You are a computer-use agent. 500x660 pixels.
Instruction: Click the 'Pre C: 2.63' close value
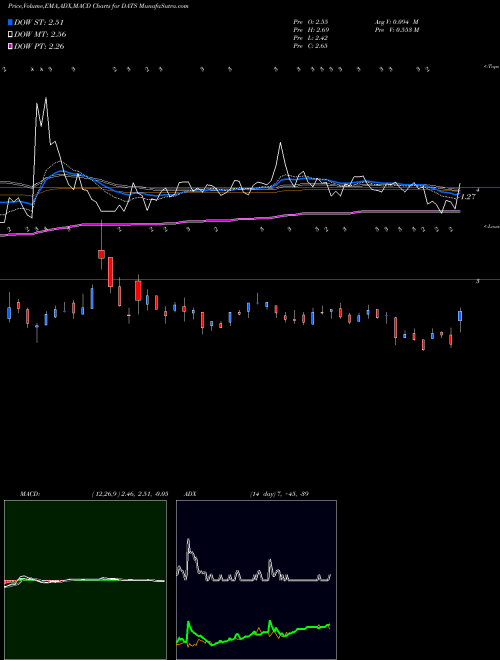click(x=311, y=45)
